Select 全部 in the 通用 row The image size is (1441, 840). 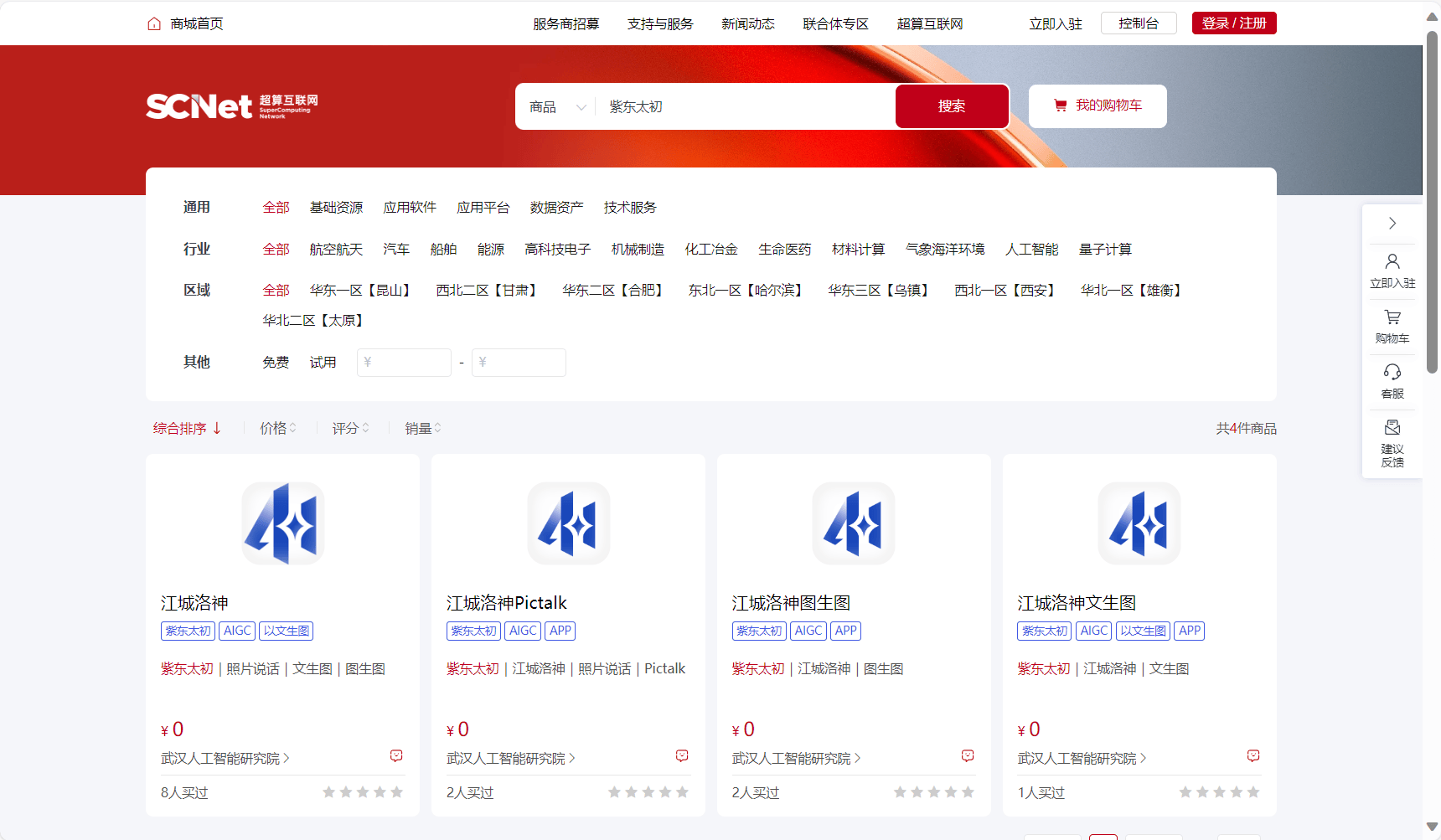point(276,208)
